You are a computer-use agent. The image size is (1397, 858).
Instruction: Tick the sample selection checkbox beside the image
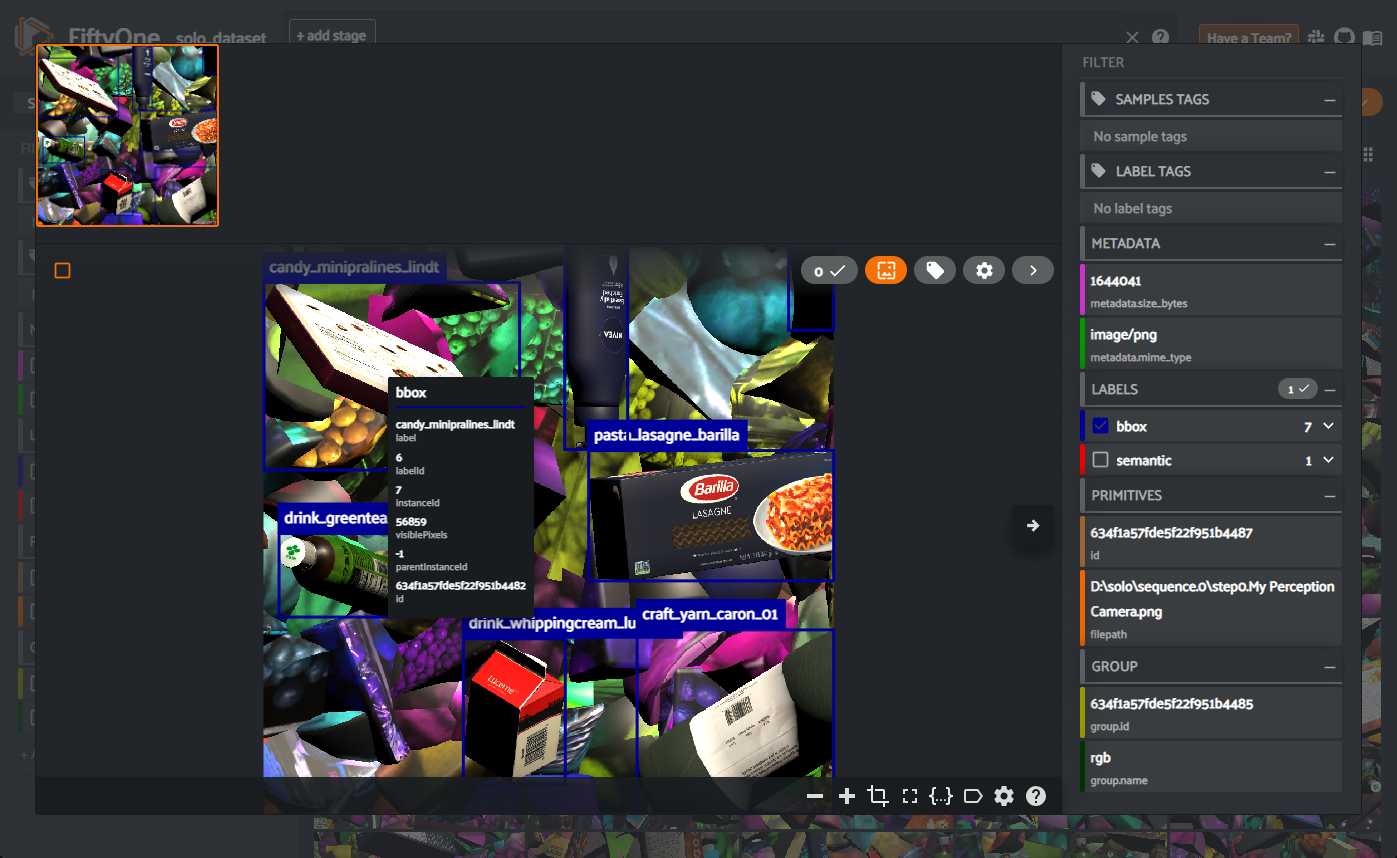[x=63, y=271]
